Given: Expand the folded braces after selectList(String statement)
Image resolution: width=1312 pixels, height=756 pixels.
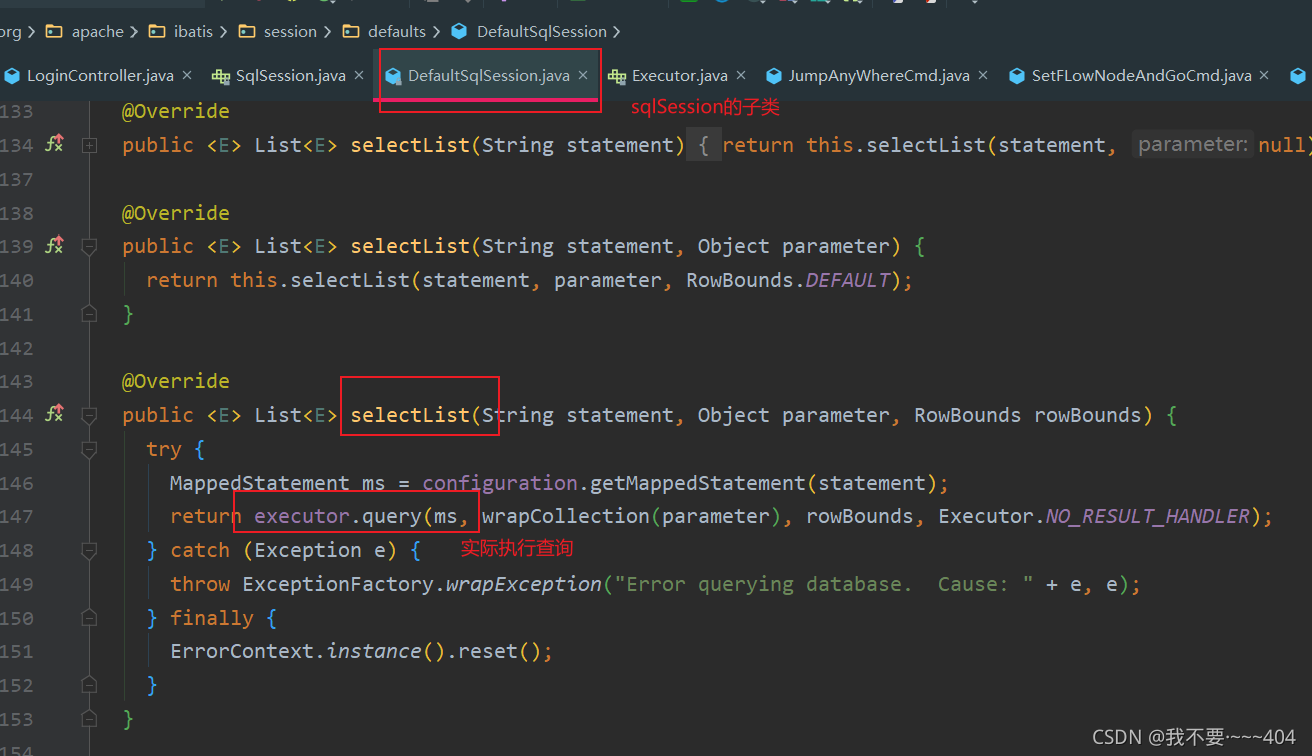Looking at the screenshot, I should pyautogui.click(x=703, y=146).
